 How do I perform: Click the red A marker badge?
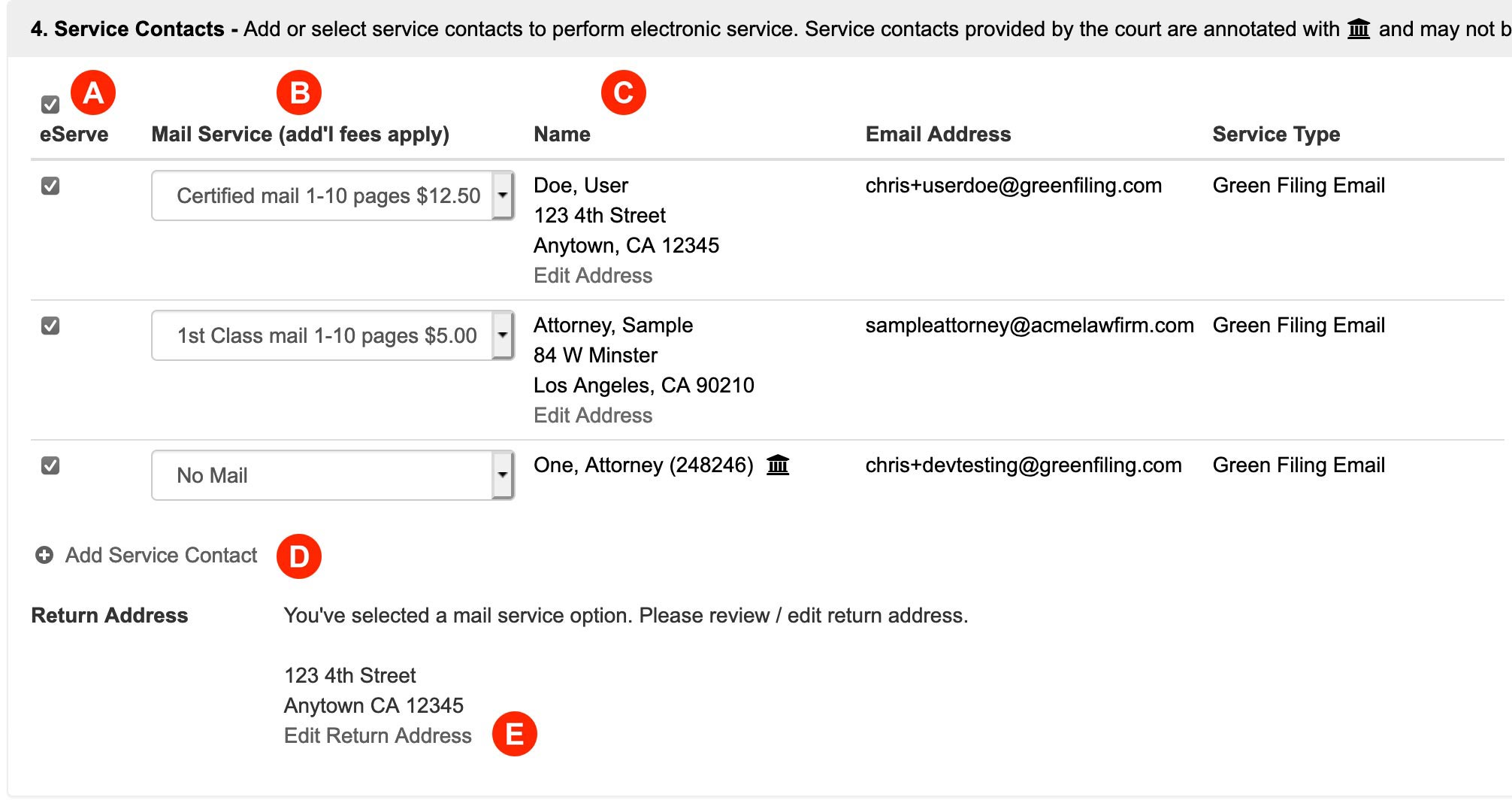tap(93, 92)
